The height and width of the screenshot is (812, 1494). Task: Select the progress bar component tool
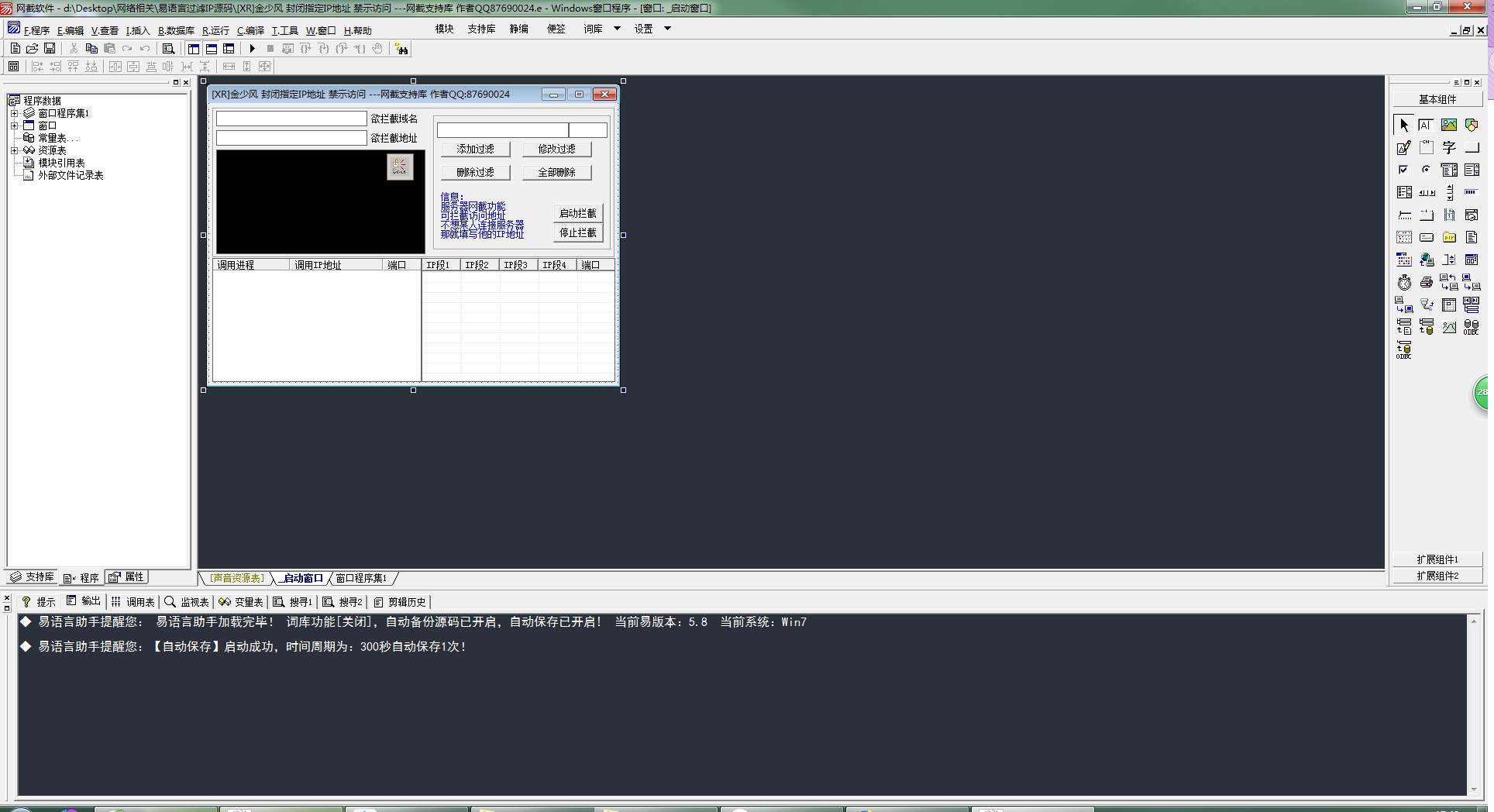click(1472, 192)
